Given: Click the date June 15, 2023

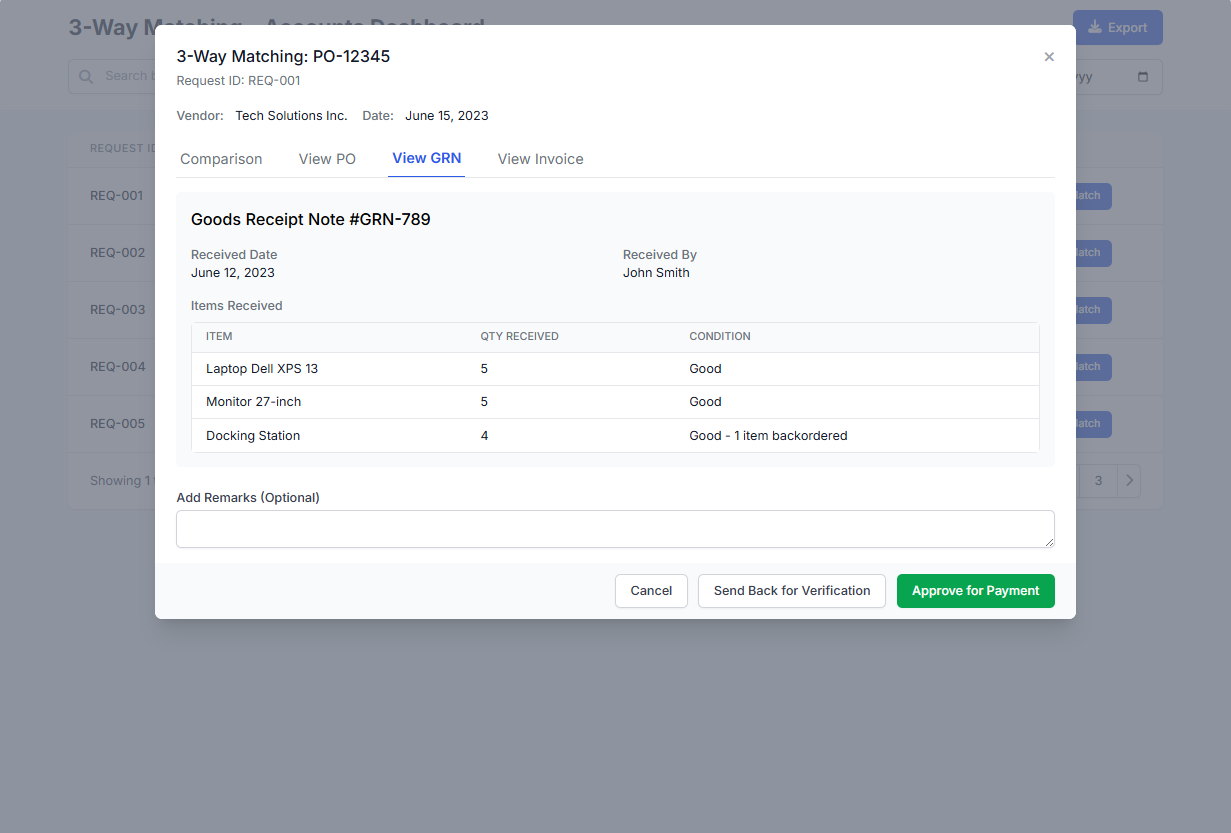Looking at the screenshot, I should [x=447, y=116].
